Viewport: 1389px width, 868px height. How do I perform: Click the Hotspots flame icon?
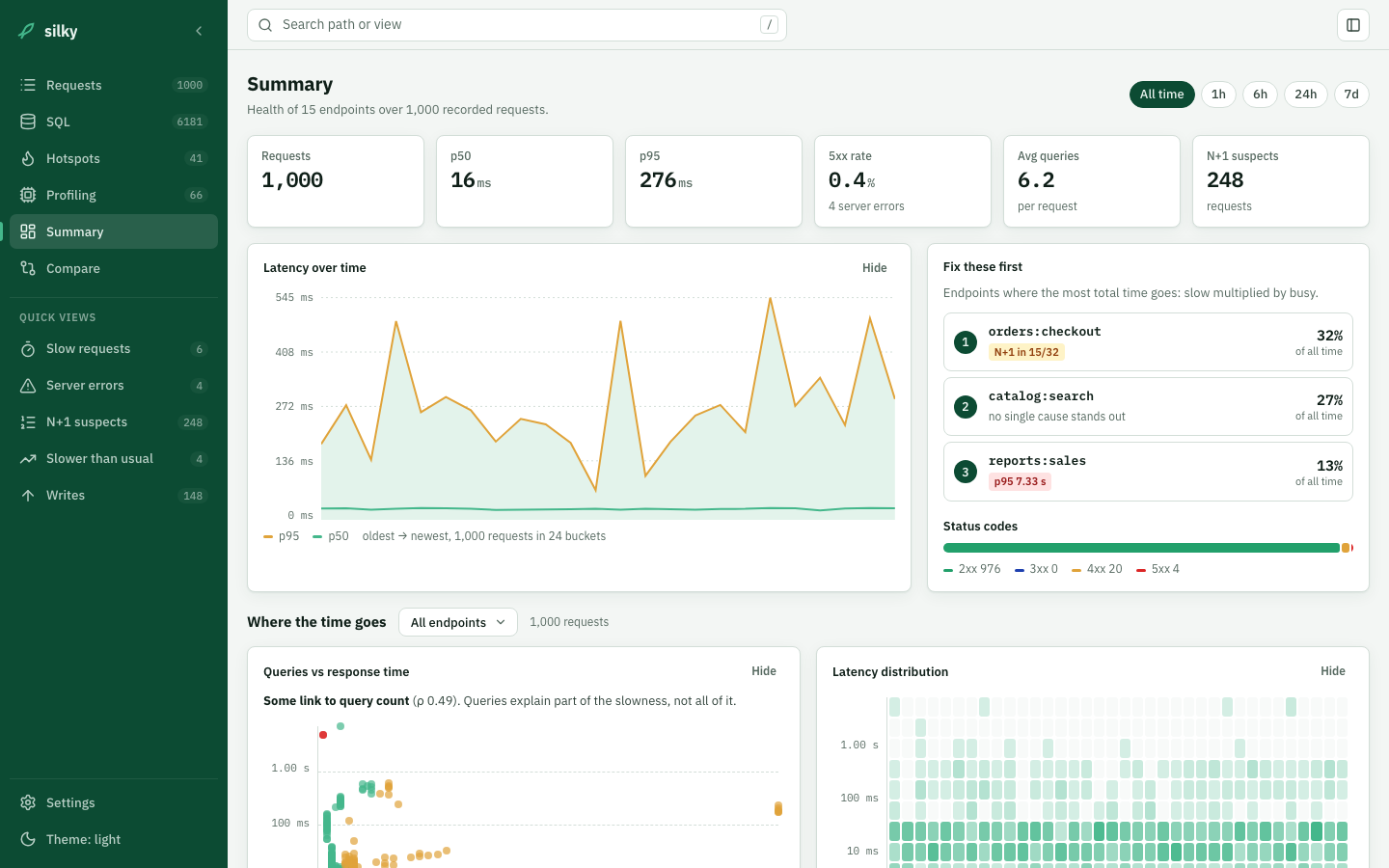(28, 158)
